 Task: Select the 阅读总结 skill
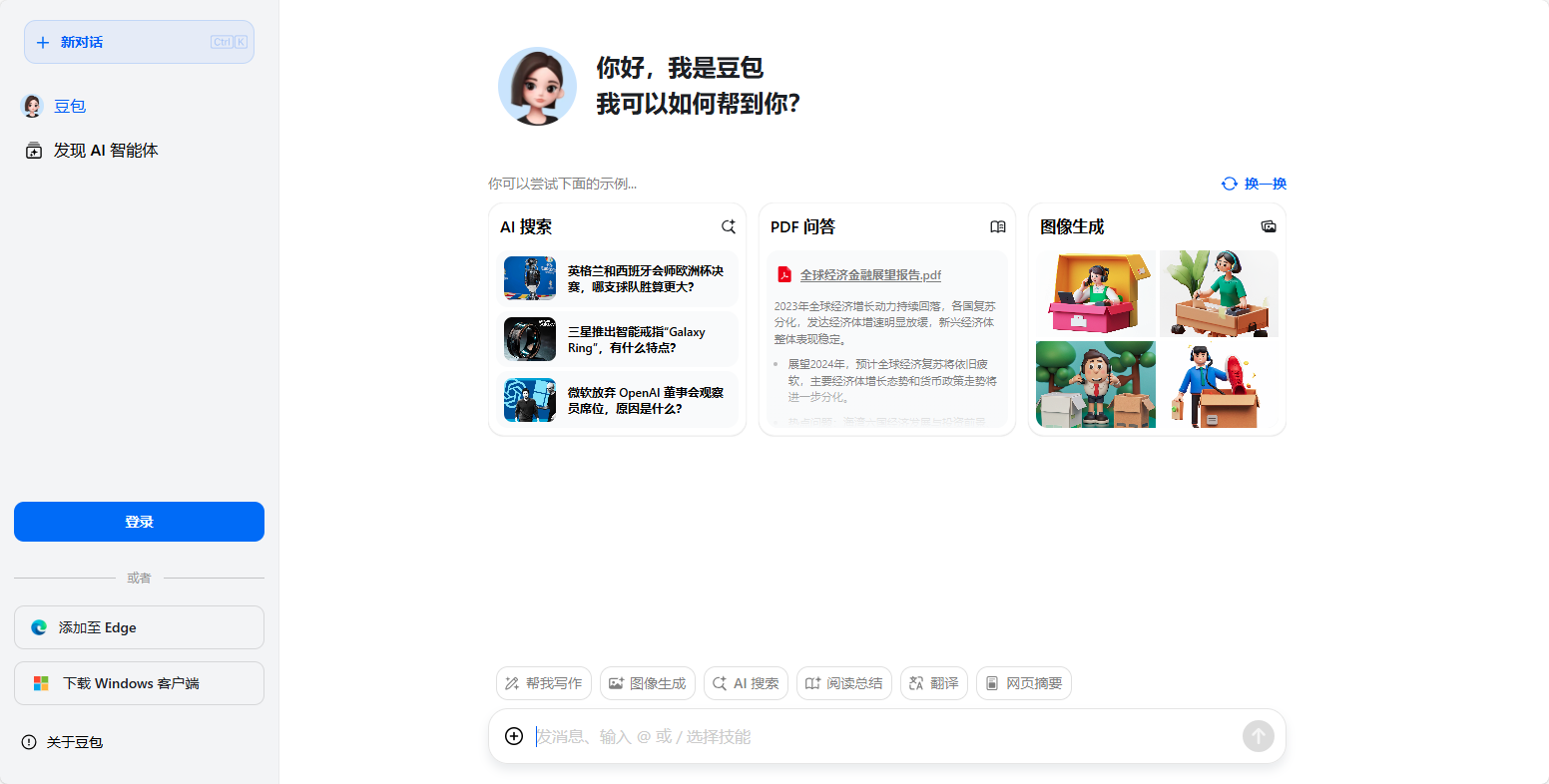click(x=843, y=683)
